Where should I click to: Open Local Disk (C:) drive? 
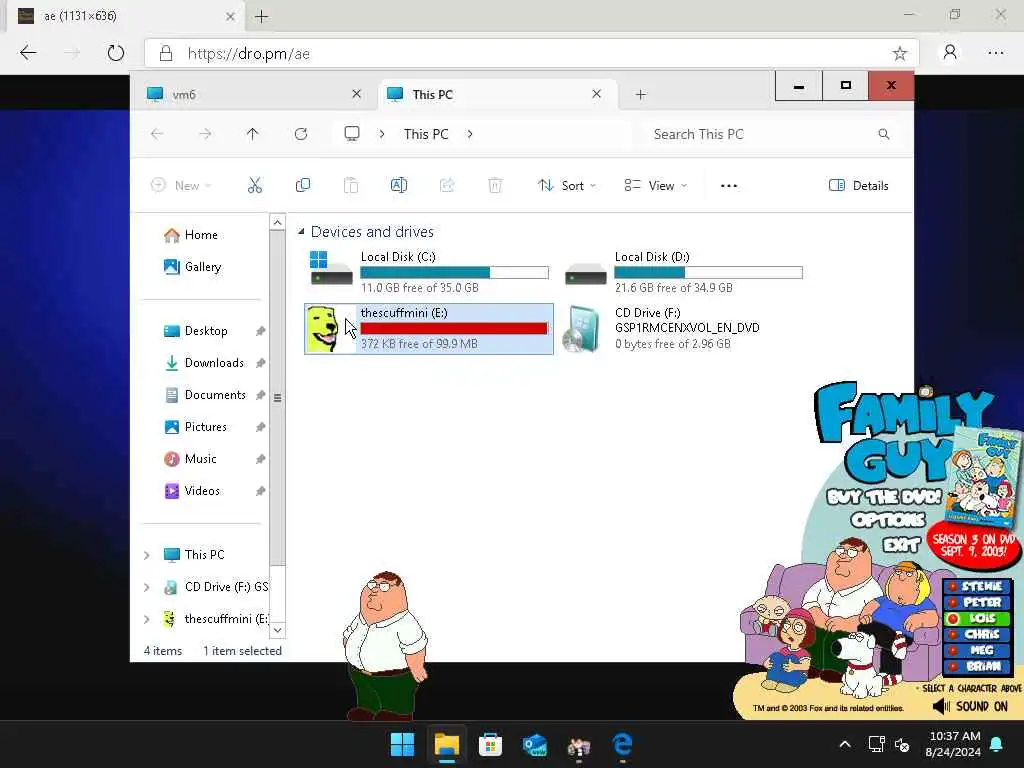coord(429,272)
